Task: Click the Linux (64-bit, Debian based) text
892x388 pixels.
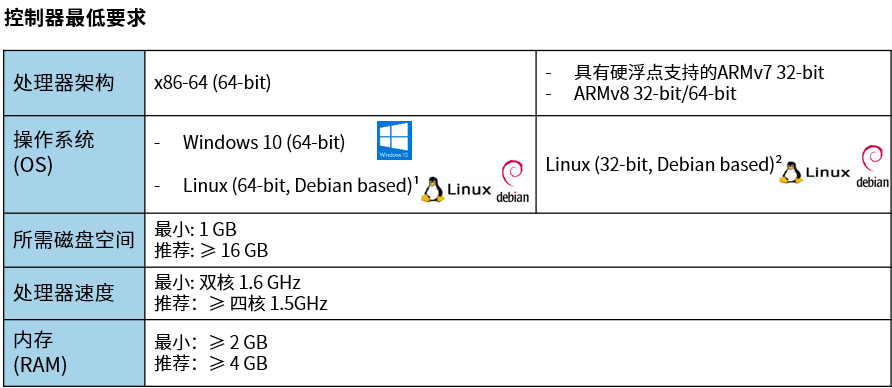Action: tap(301, 185)
